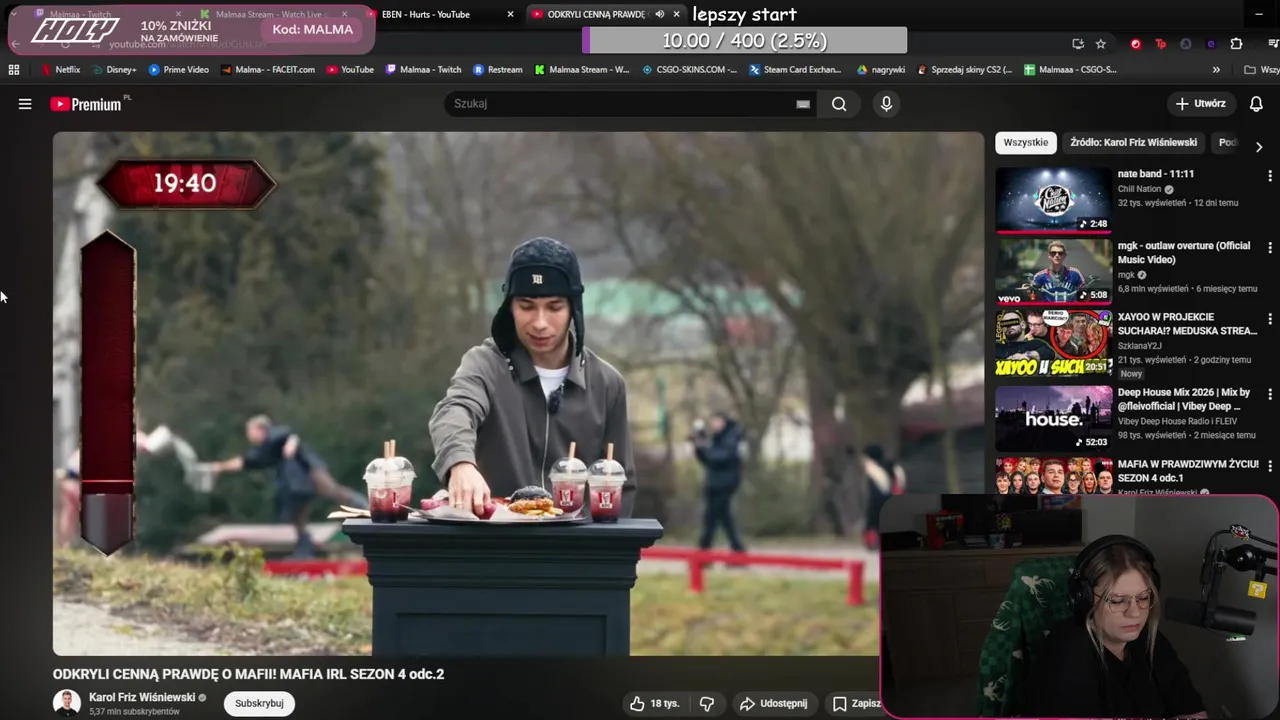The width and height of the screenshot is (1280, 720).
Task: Click the SzklanaY2J channel name
Action: click(1142, 346)
